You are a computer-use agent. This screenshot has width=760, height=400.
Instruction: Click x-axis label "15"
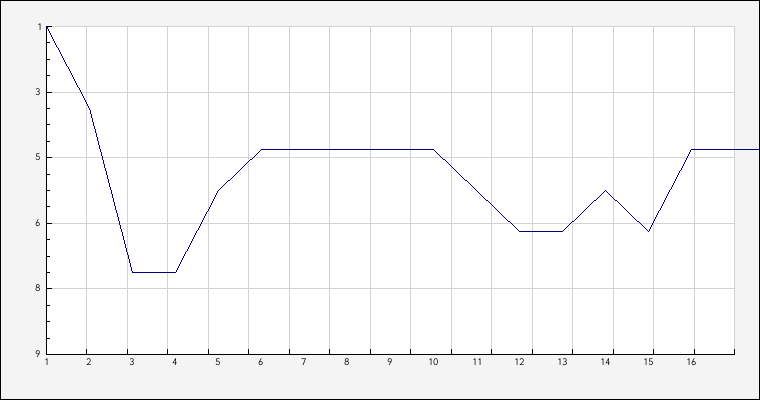pyautogui.click(x=649, y=362)
